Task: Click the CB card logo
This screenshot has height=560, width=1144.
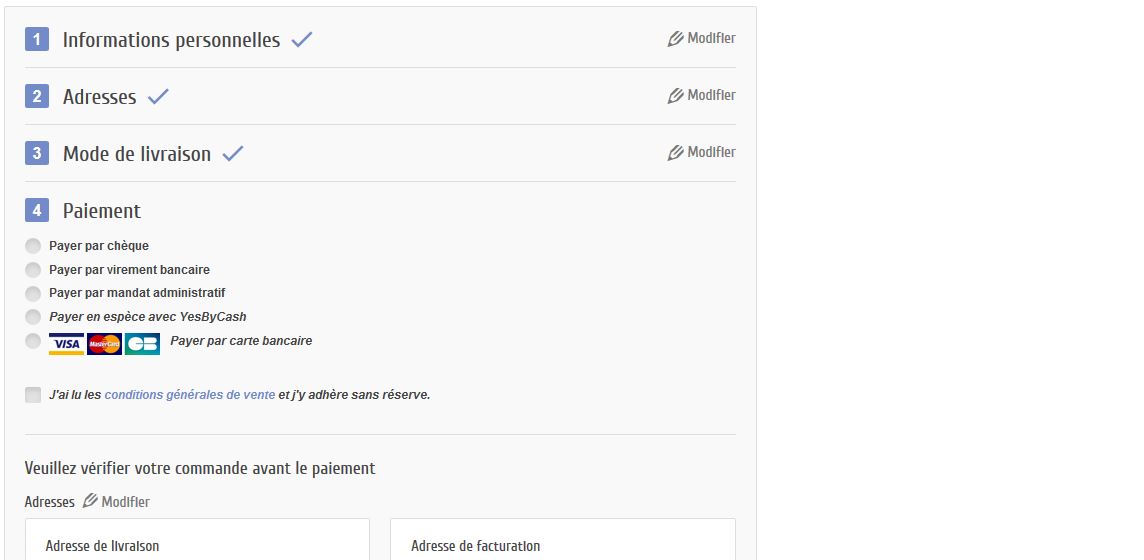Action: [x=142, y=344]
